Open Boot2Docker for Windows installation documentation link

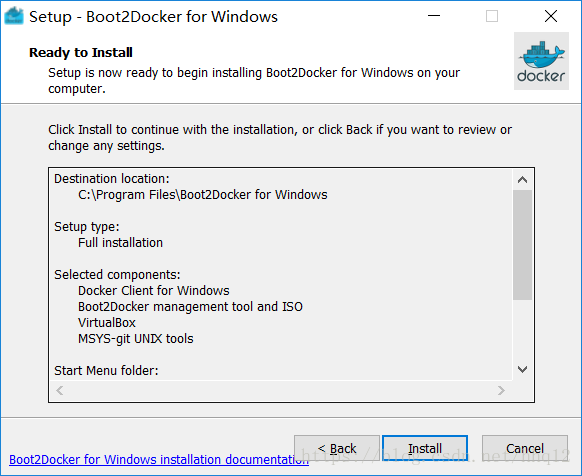click(159, 460)
